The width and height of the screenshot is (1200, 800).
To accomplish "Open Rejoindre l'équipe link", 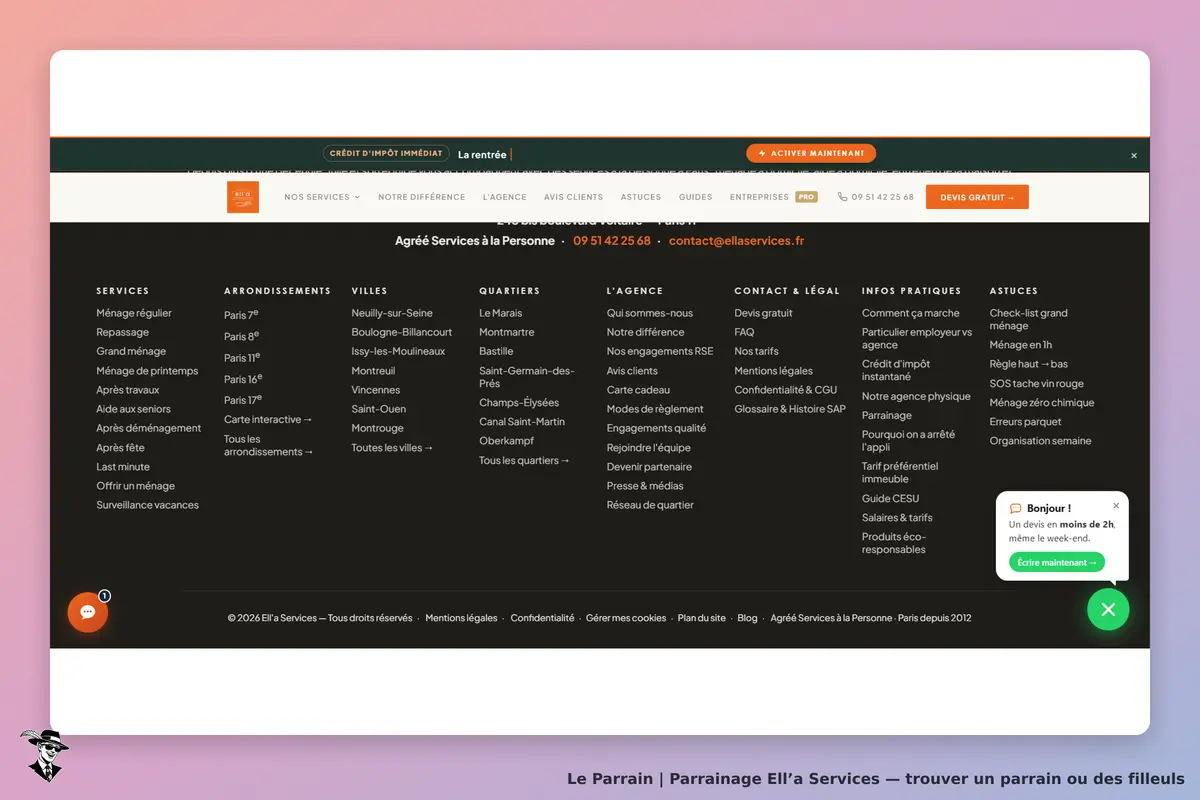I will click(x=648, y=448).
